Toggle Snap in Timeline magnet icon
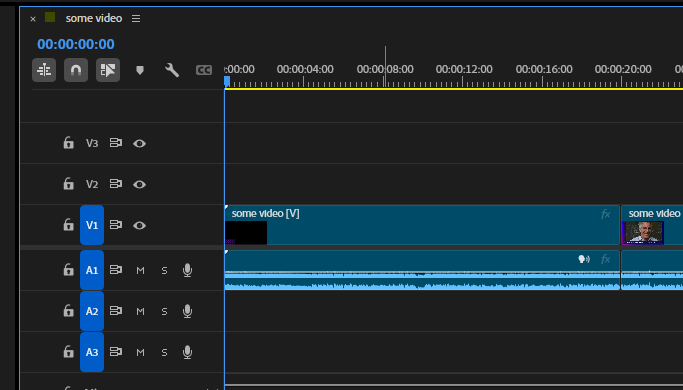Screen dimensions: 683x390 tap(76, 70)
